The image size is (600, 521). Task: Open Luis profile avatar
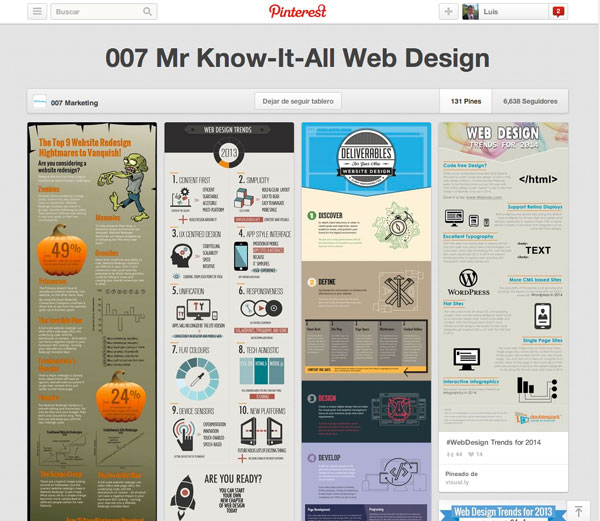(470, 11)
